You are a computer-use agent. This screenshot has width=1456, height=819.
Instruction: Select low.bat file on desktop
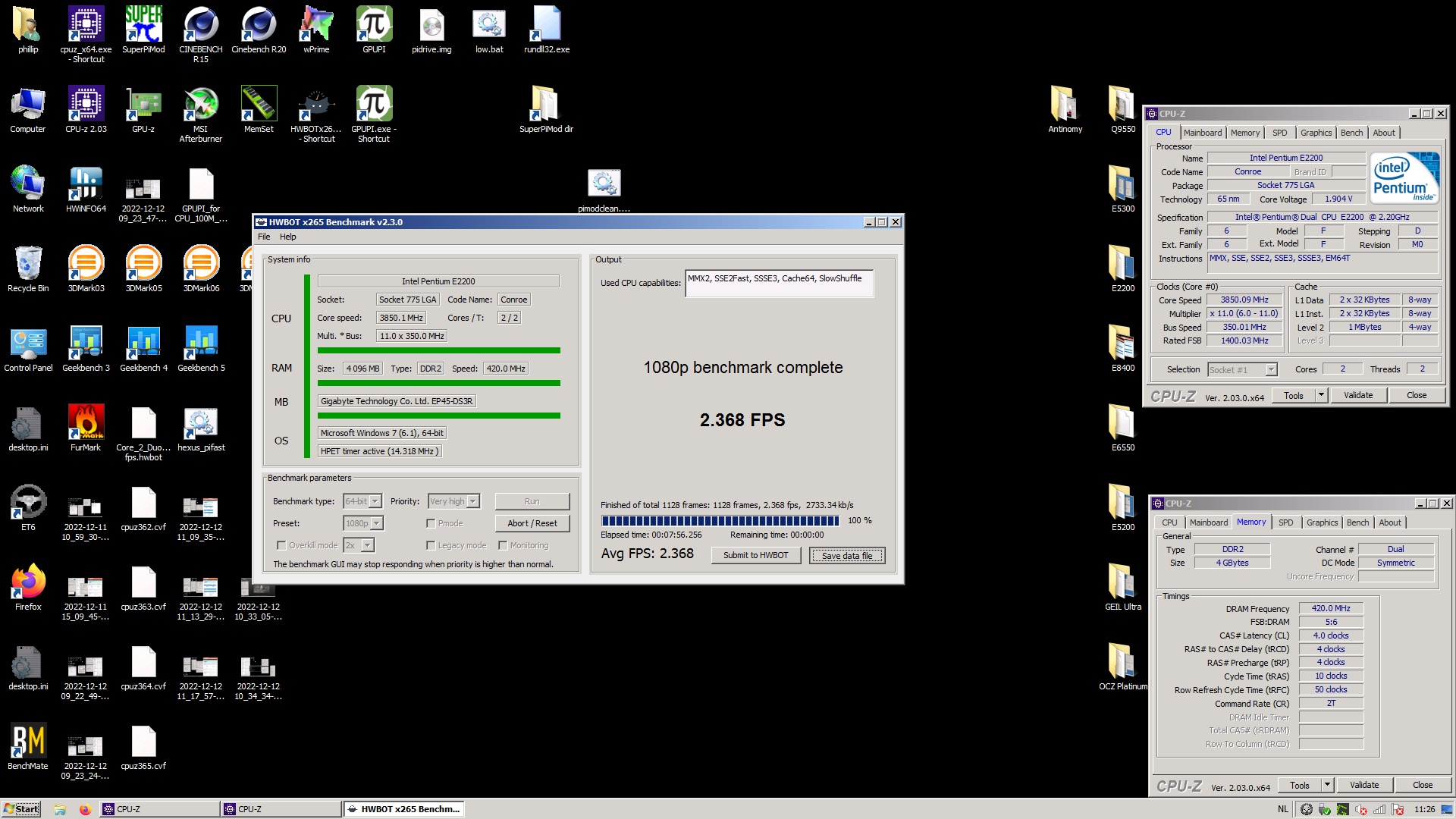tap(489, 30)
